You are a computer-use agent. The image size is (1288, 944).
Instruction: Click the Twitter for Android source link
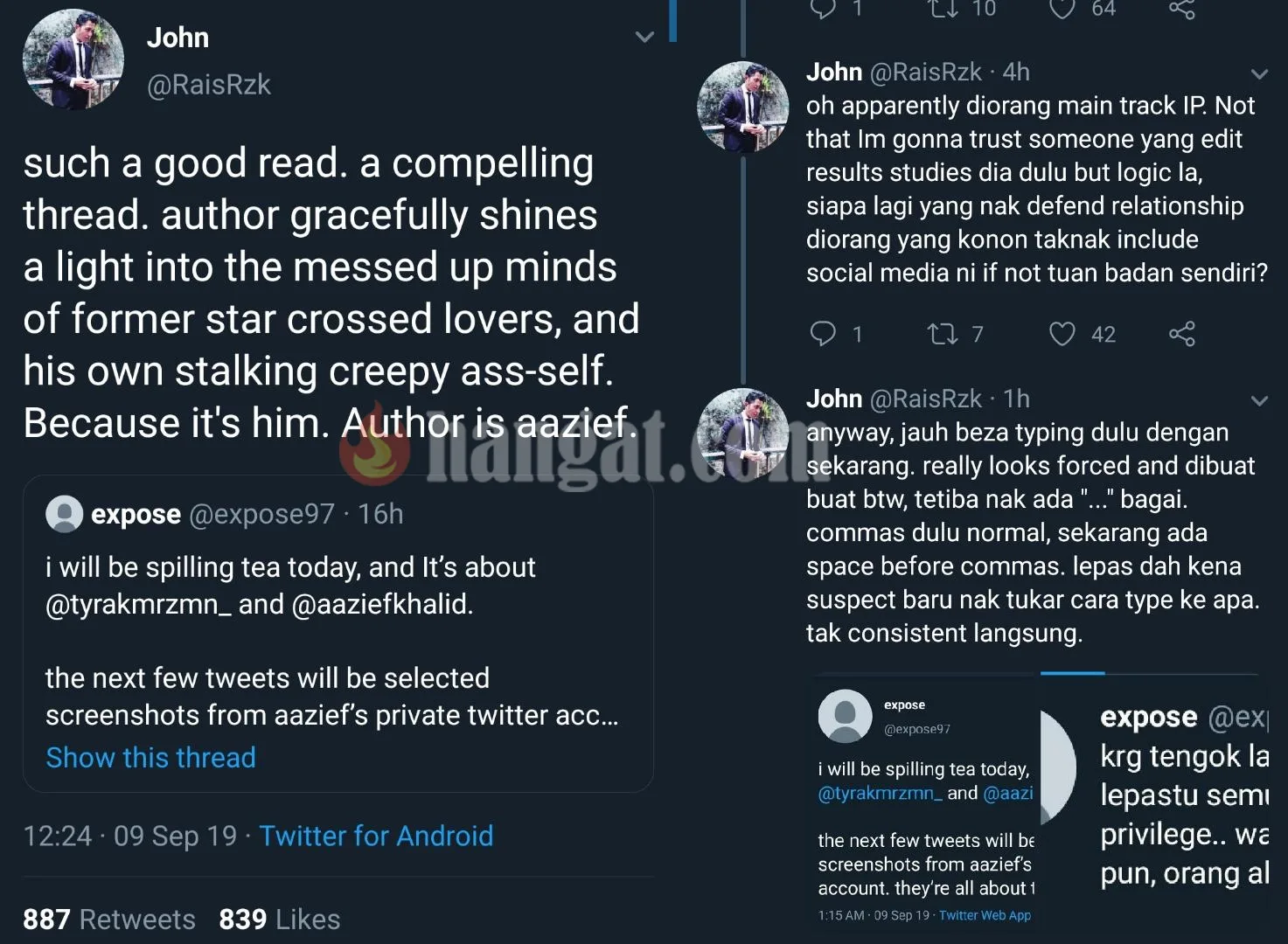point(376,836)
